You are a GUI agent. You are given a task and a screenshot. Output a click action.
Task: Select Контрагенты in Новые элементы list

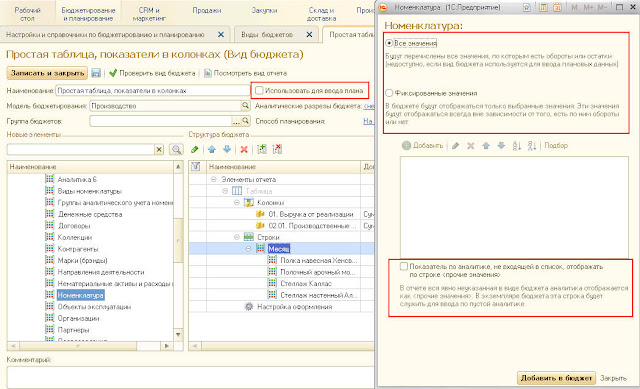click(78, 249)
